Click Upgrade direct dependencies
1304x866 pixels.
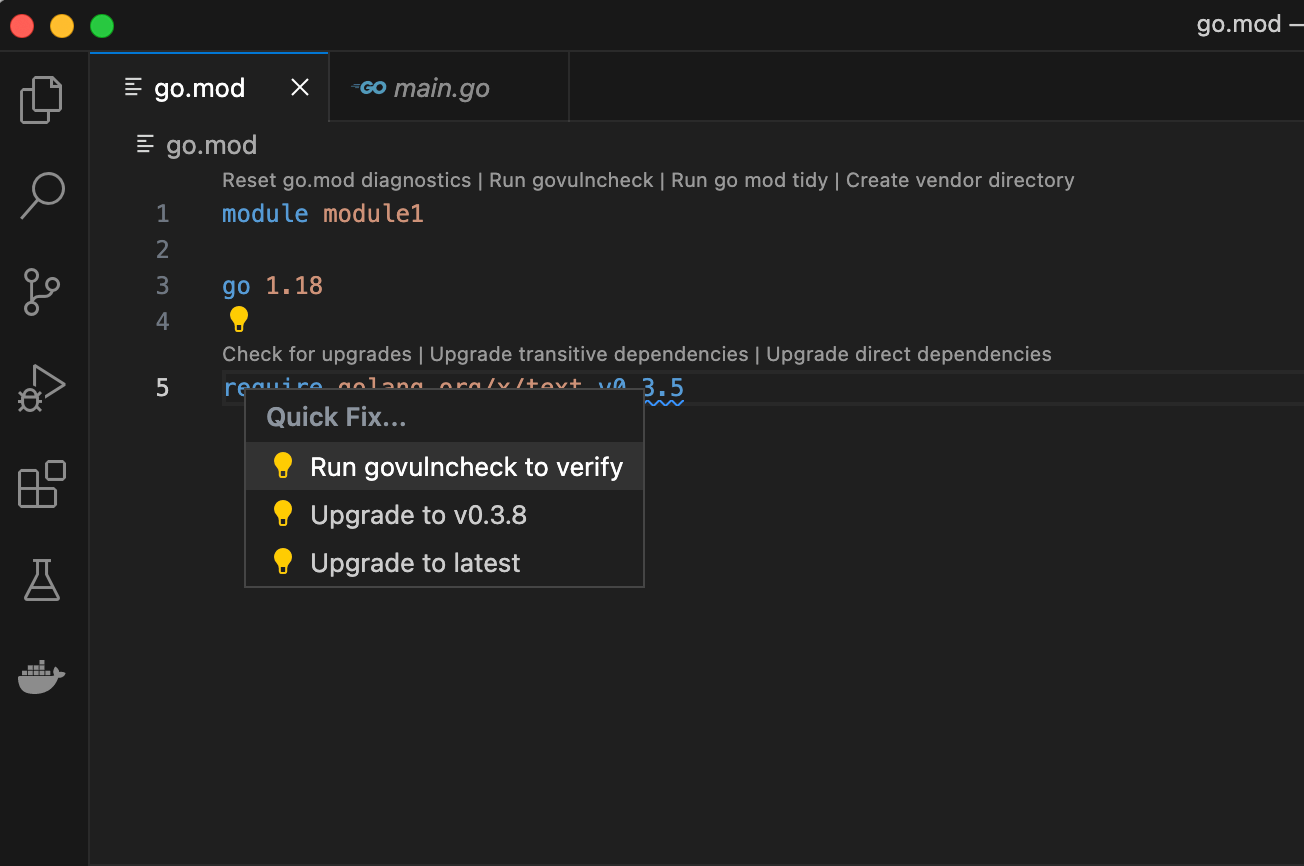pos(908,354)
